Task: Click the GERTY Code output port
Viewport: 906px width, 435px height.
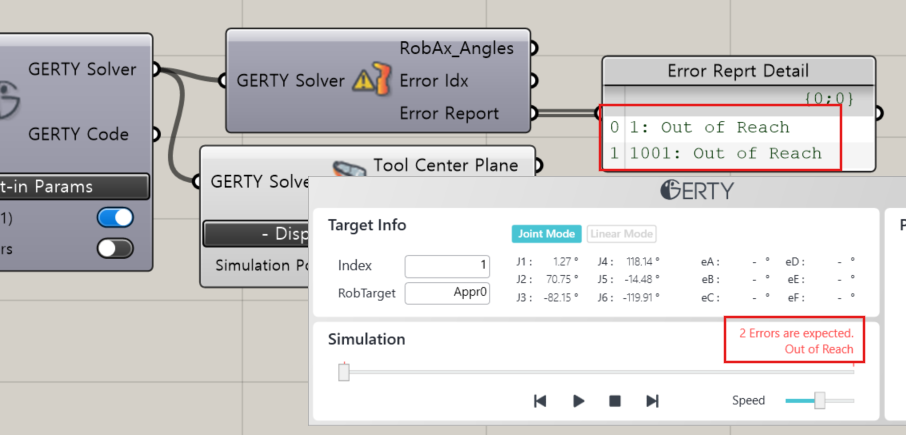Action: click(155, 135)
